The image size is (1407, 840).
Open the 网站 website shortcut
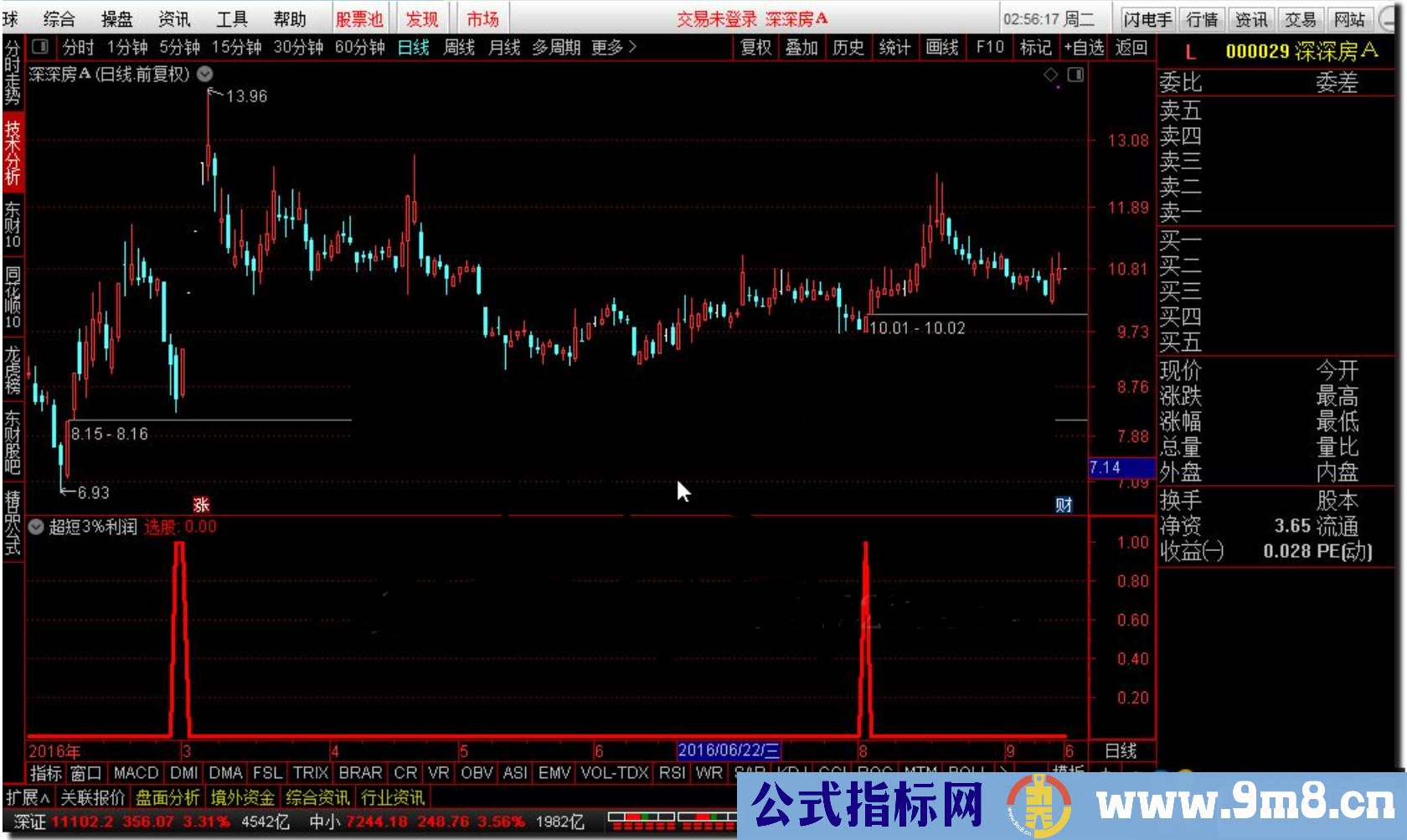point(1351,18)
